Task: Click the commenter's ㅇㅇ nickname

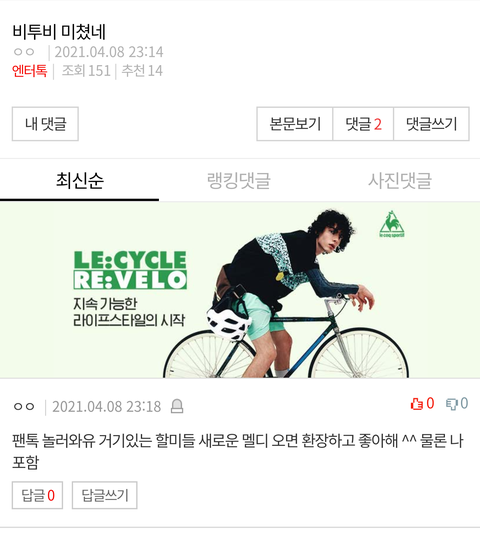Action: click(24, 407)
